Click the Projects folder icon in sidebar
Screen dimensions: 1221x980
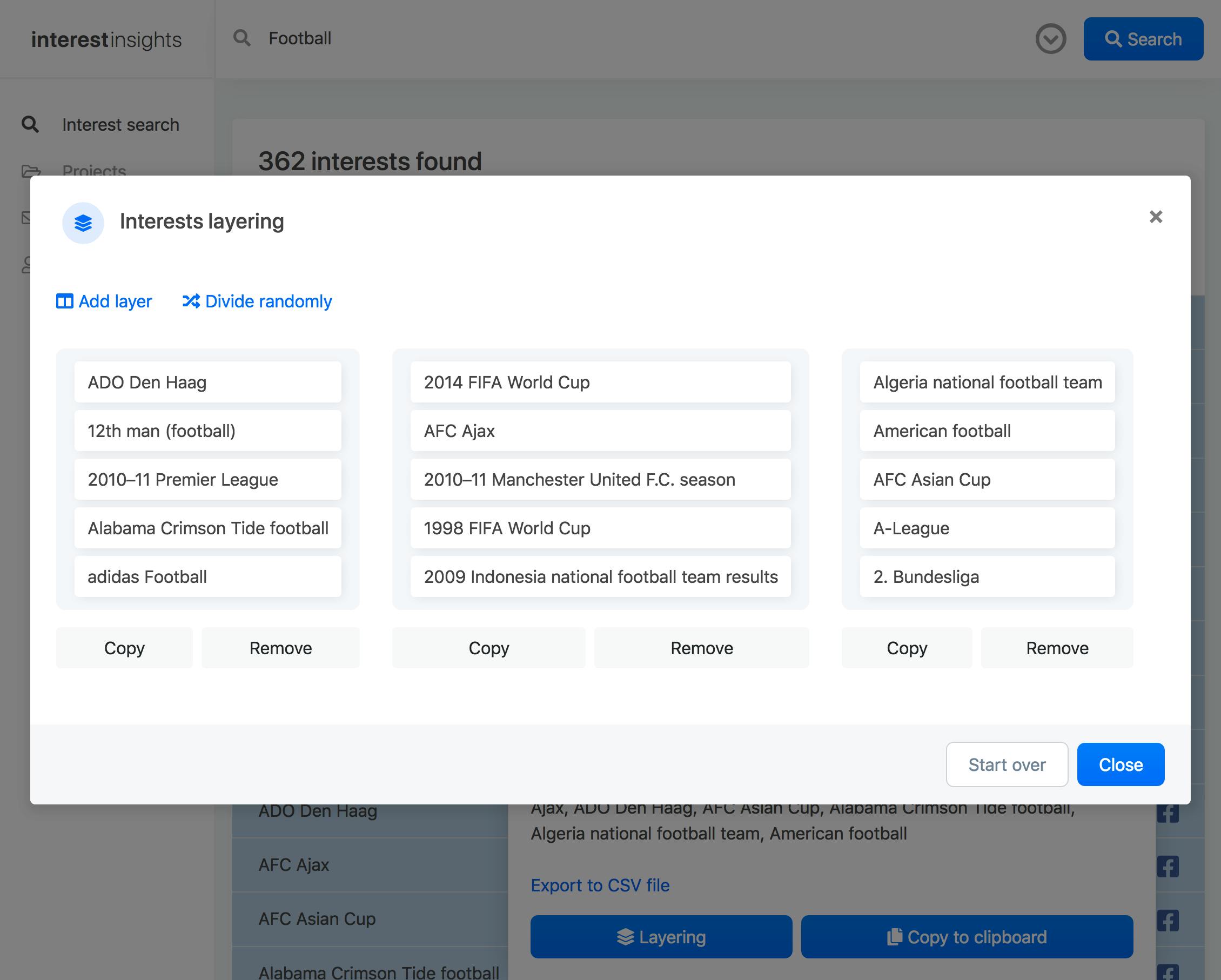tap(31, 171)
